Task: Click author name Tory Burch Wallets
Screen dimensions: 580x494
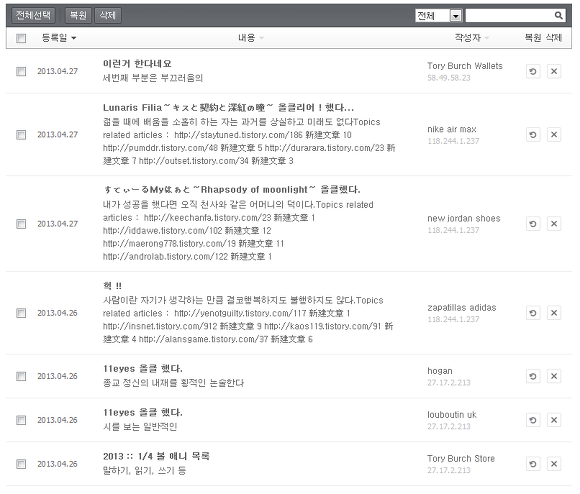Action: (465, 66)
